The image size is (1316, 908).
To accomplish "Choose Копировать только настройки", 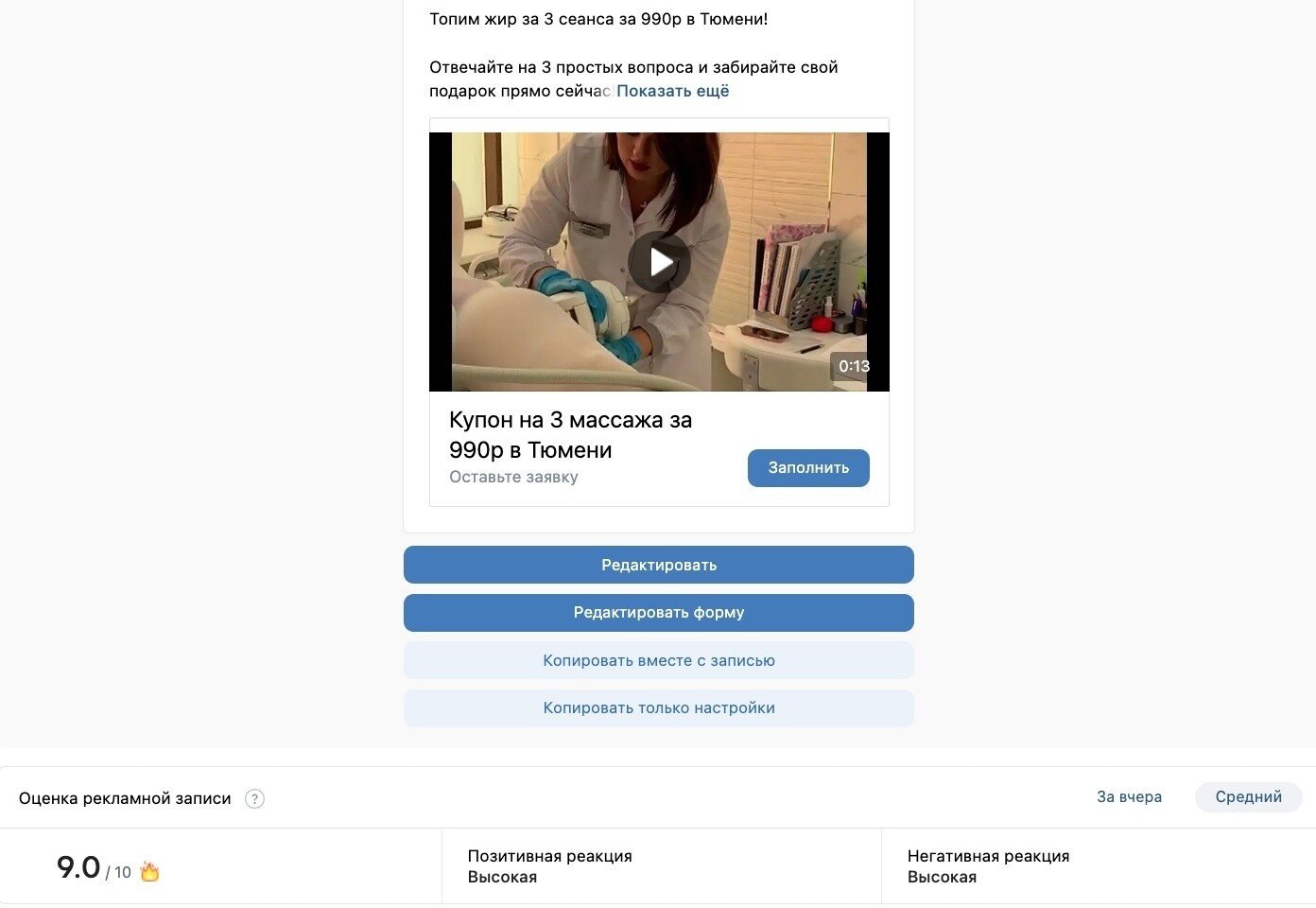I will pos(659,708).
